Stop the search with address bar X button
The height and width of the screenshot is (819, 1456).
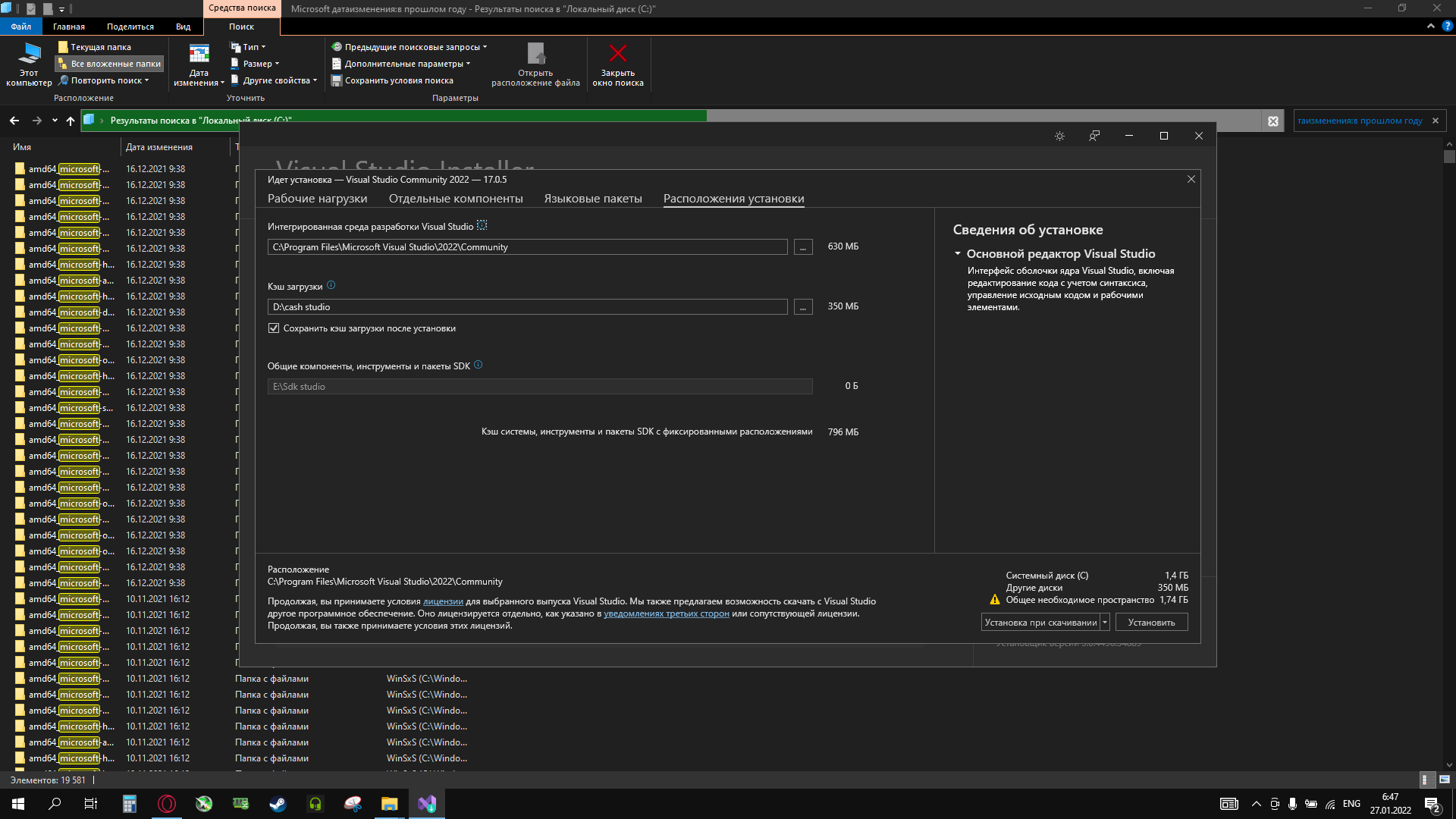pyautogui.click(x=1273, y=121)
